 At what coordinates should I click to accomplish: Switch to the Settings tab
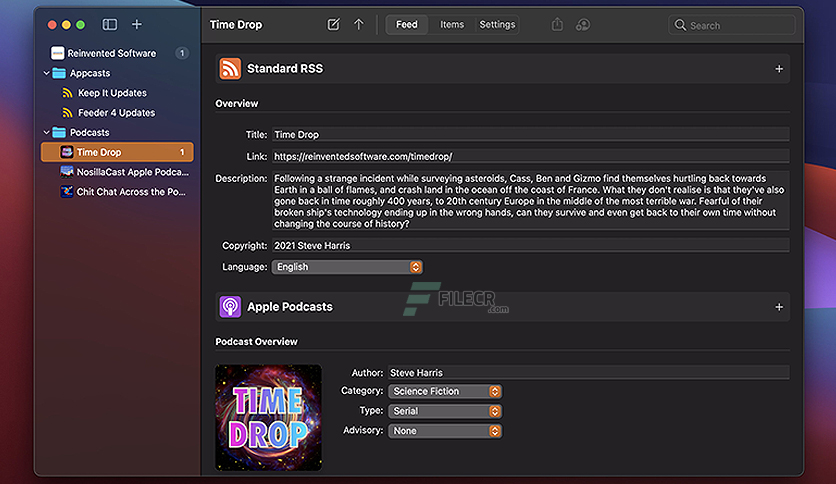click(x=497, y=25)
